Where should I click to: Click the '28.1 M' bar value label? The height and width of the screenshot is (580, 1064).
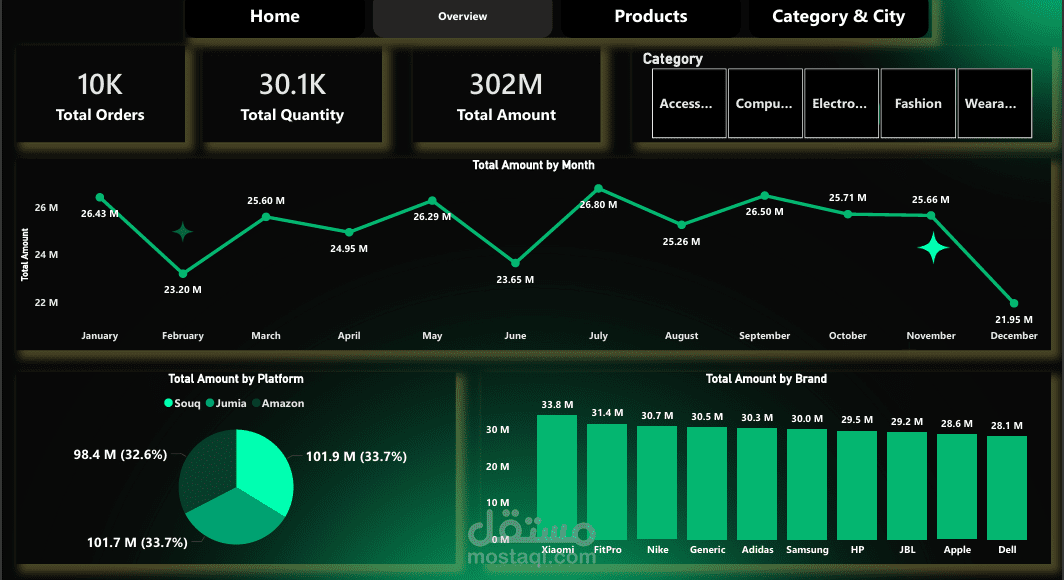1006,425
